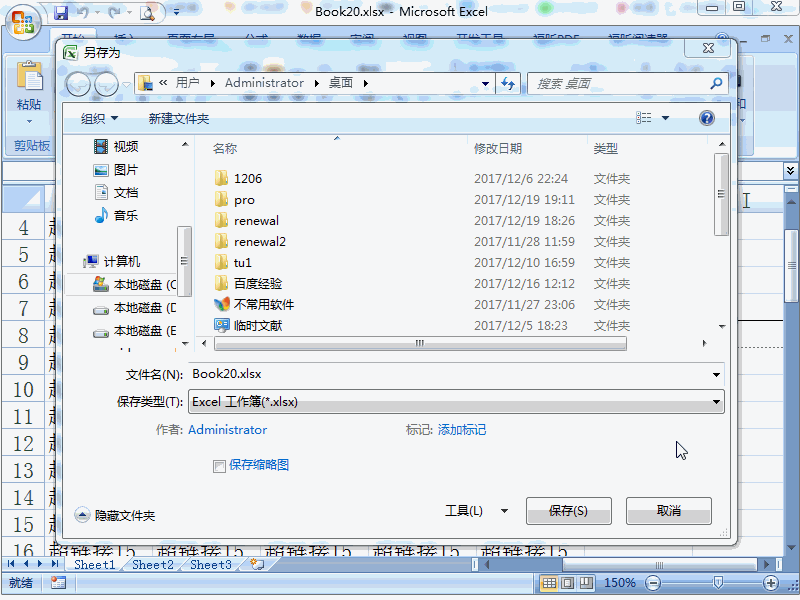Open Customize Quick Access Toolbar arrow
Viewport: 800px width, 600px height.
[x=177, y=12]
